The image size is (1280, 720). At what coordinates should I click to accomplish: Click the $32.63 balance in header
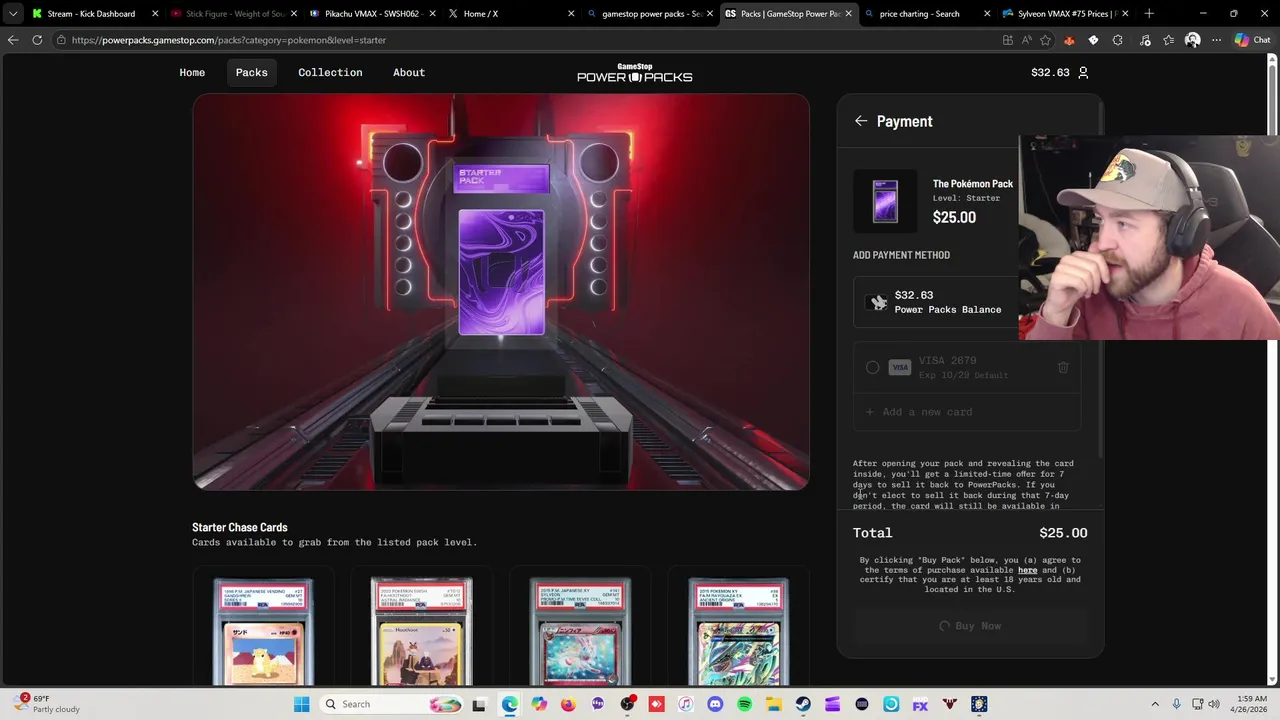click(1050, 72)
